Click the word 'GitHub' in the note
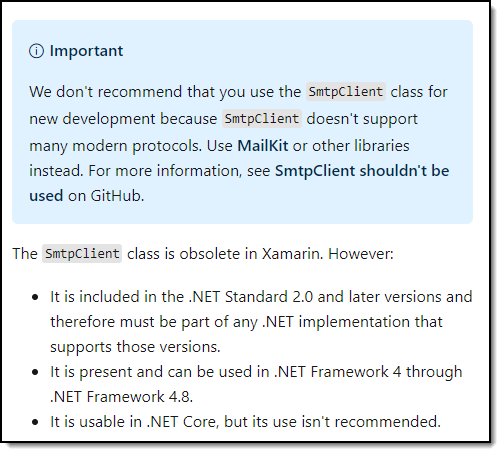Screen dimensions: 502x454 click(117, 196)
